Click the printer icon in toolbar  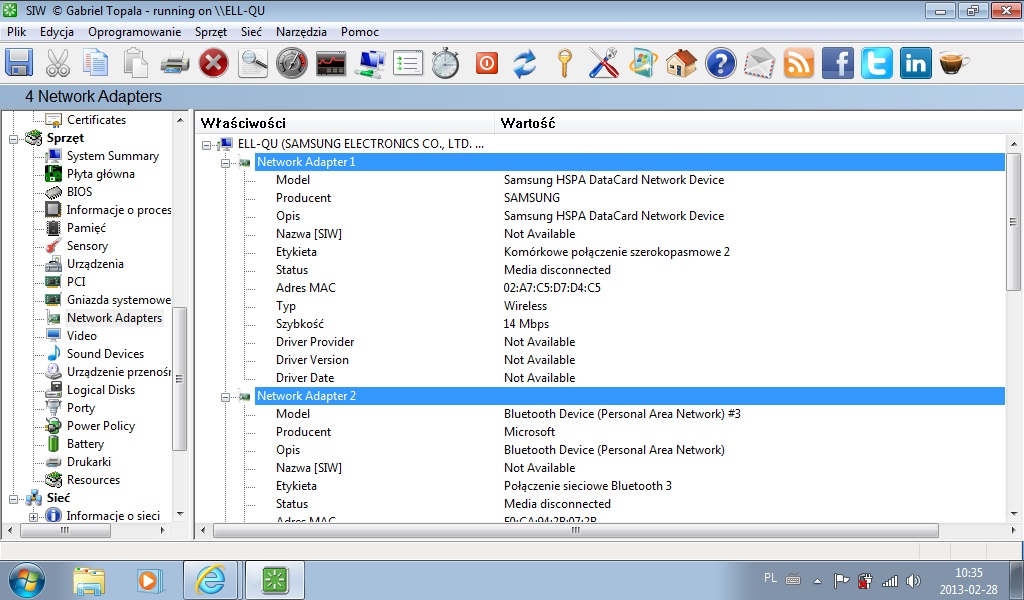[174, 63]
